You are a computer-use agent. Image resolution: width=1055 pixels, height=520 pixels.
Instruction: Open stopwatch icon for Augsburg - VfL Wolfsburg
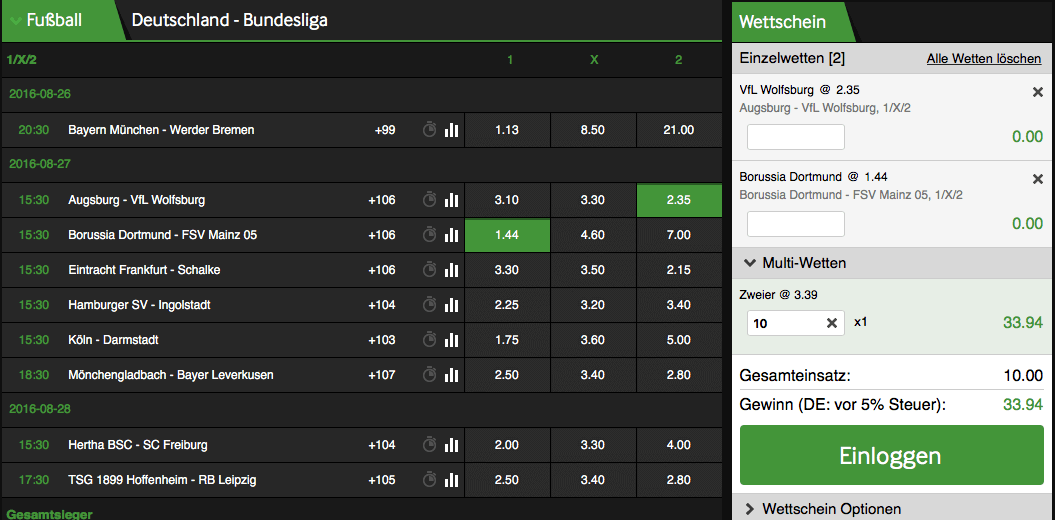click(429, 200)
